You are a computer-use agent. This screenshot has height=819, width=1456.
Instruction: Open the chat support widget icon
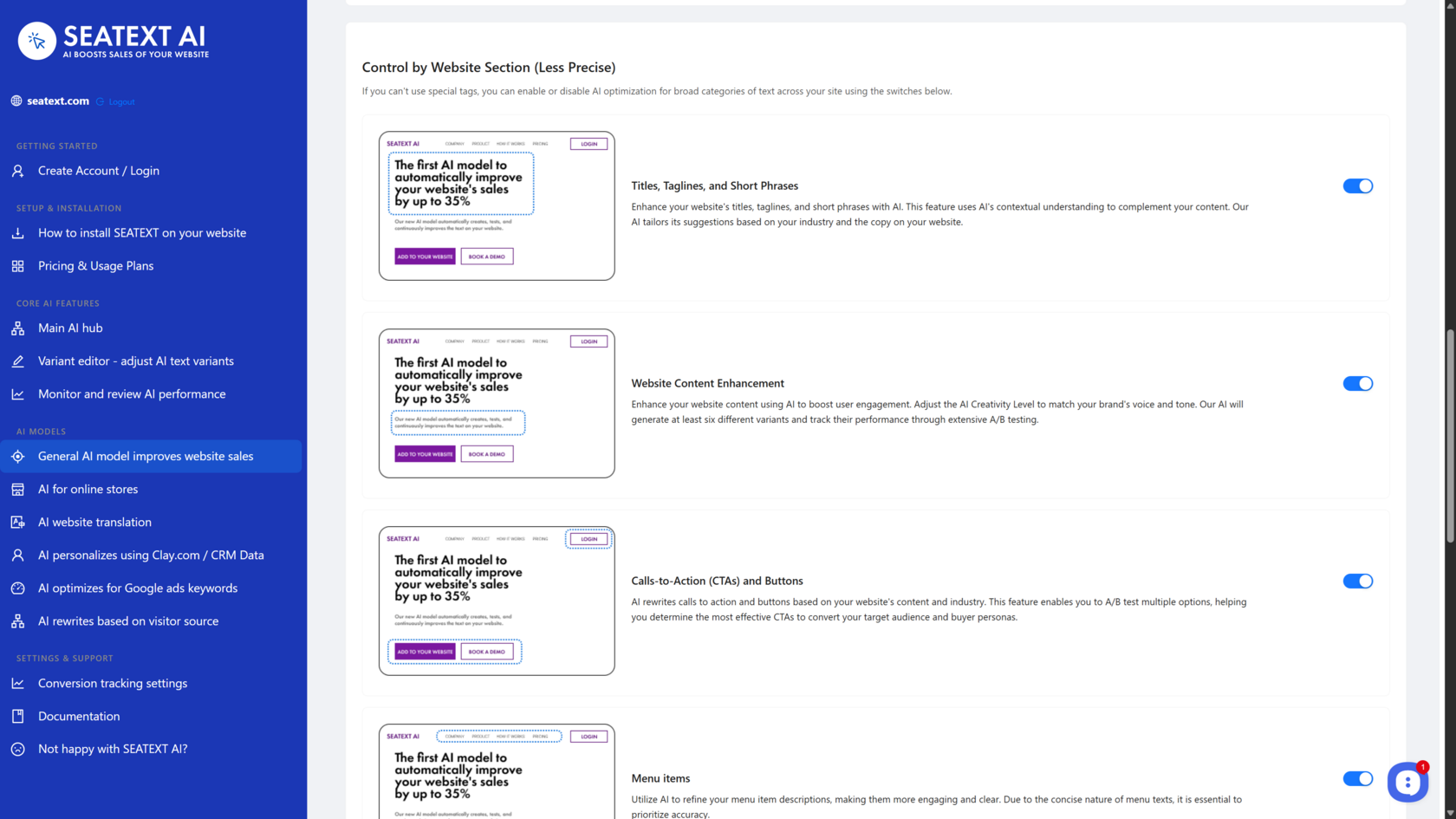coord(1407,783)
